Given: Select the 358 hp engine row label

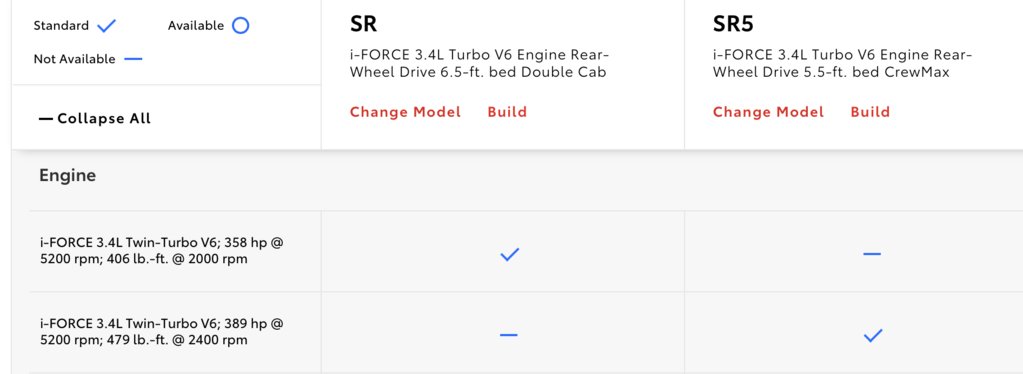Looking at the screenshot, I should (162, 251).
